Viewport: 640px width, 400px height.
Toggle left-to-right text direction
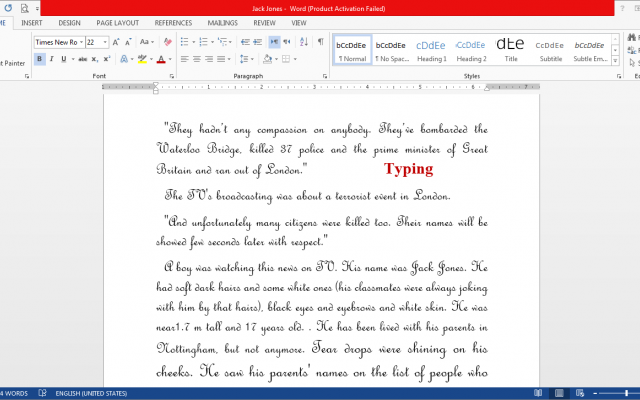pyautogui.click(x=274, y=42)
